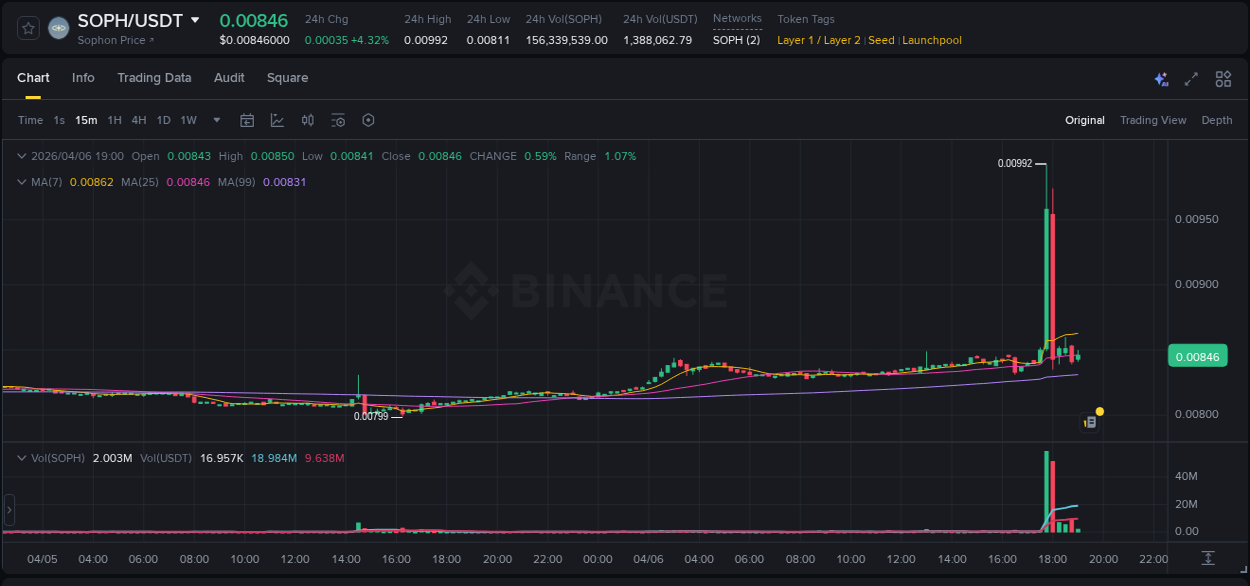1250x586 pixels.
Task: Open the hexagon chart settings icon
Action: click(368, 120)
